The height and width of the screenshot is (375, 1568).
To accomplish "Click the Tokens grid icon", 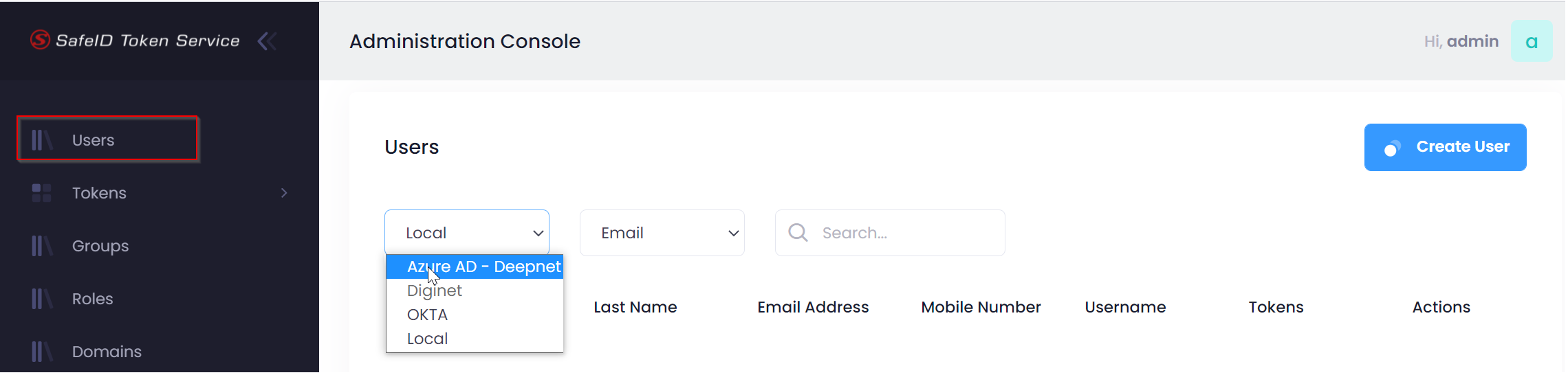I will tap(41, 193).
